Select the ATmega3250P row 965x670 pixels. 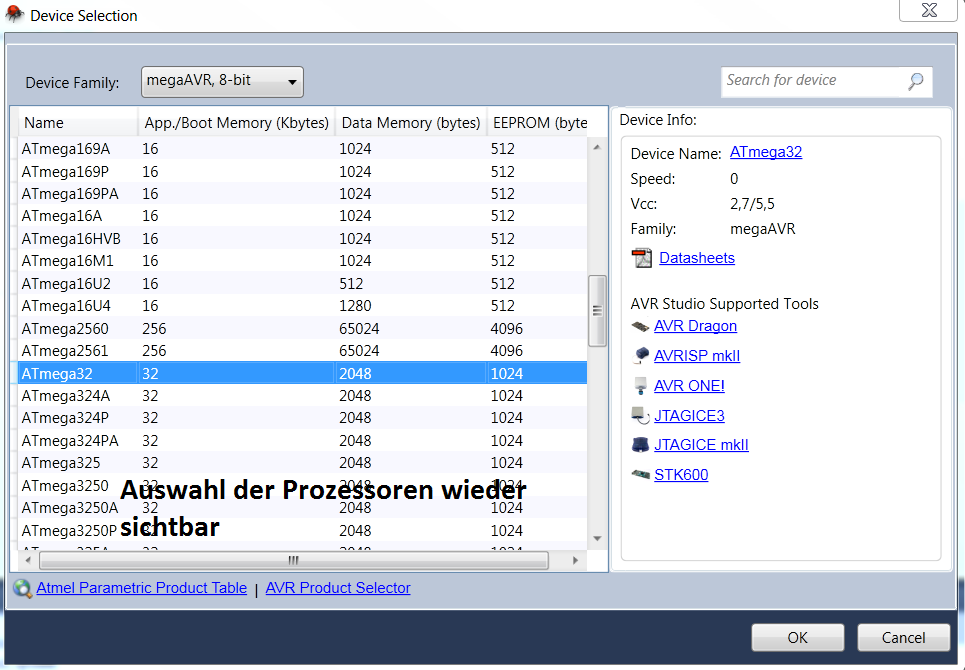302,530
